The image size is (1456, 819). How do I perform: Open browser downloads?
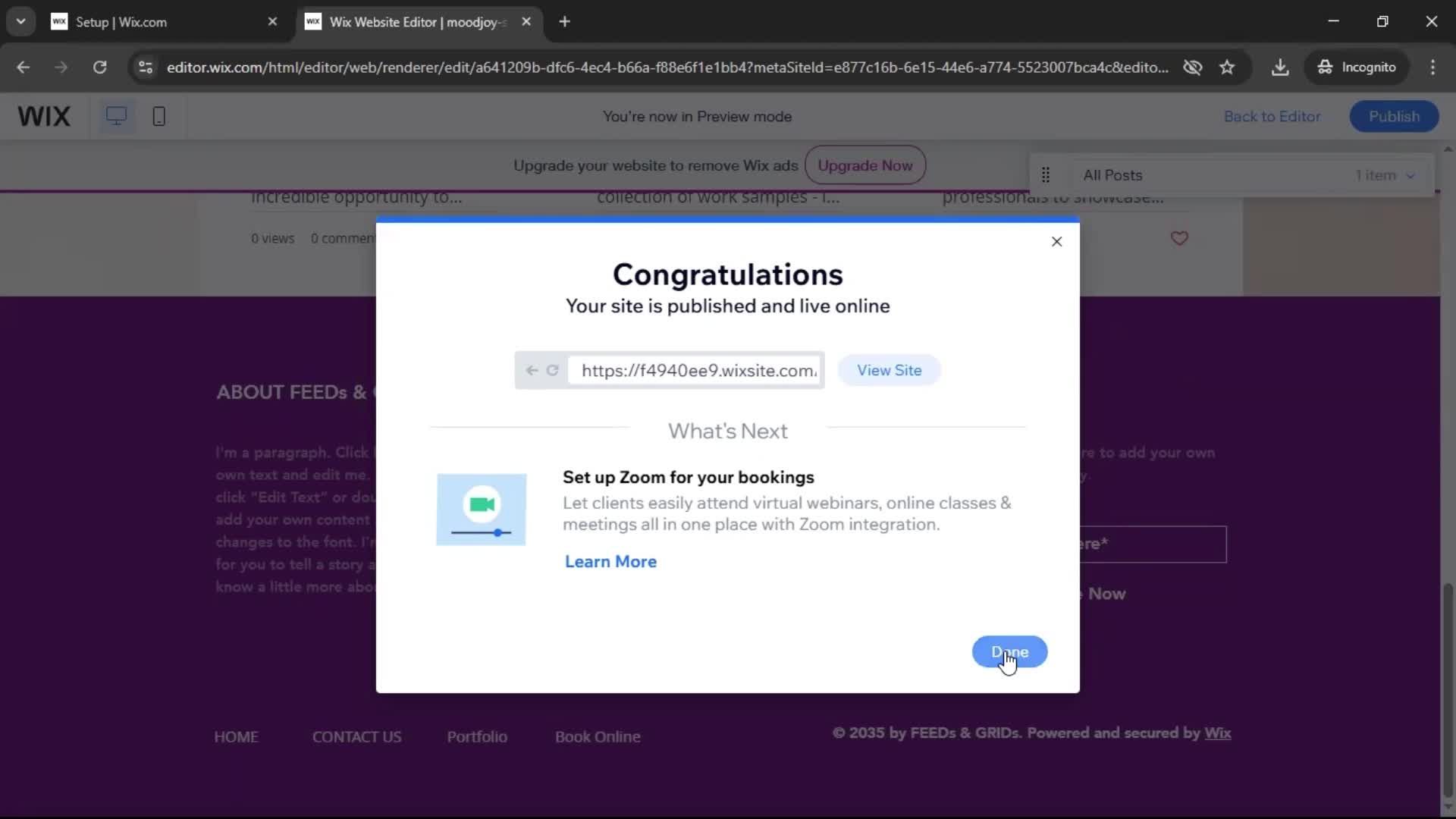[x=1280, y=67]
